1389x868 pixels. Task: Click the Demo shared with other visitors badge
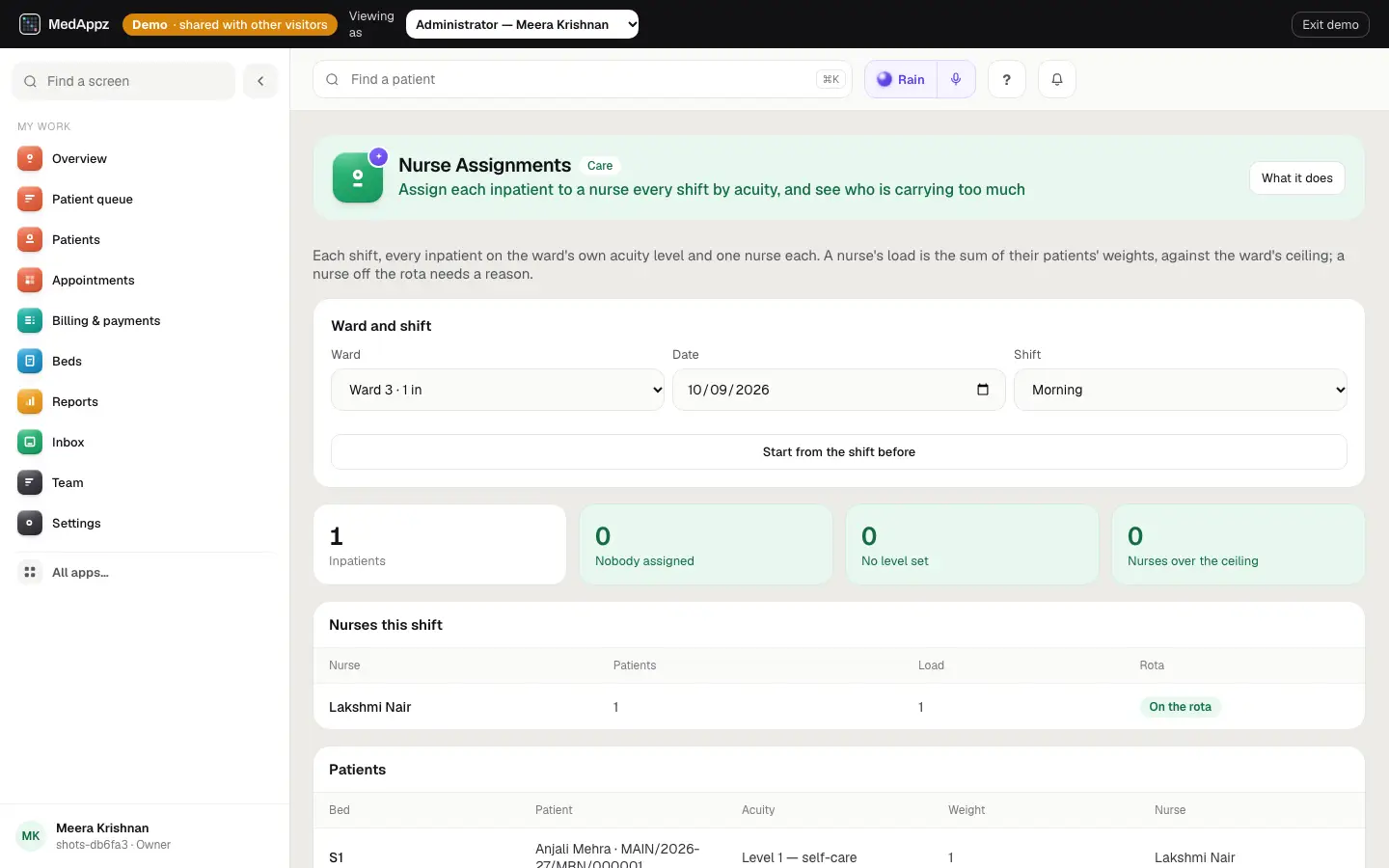[230, 24]
